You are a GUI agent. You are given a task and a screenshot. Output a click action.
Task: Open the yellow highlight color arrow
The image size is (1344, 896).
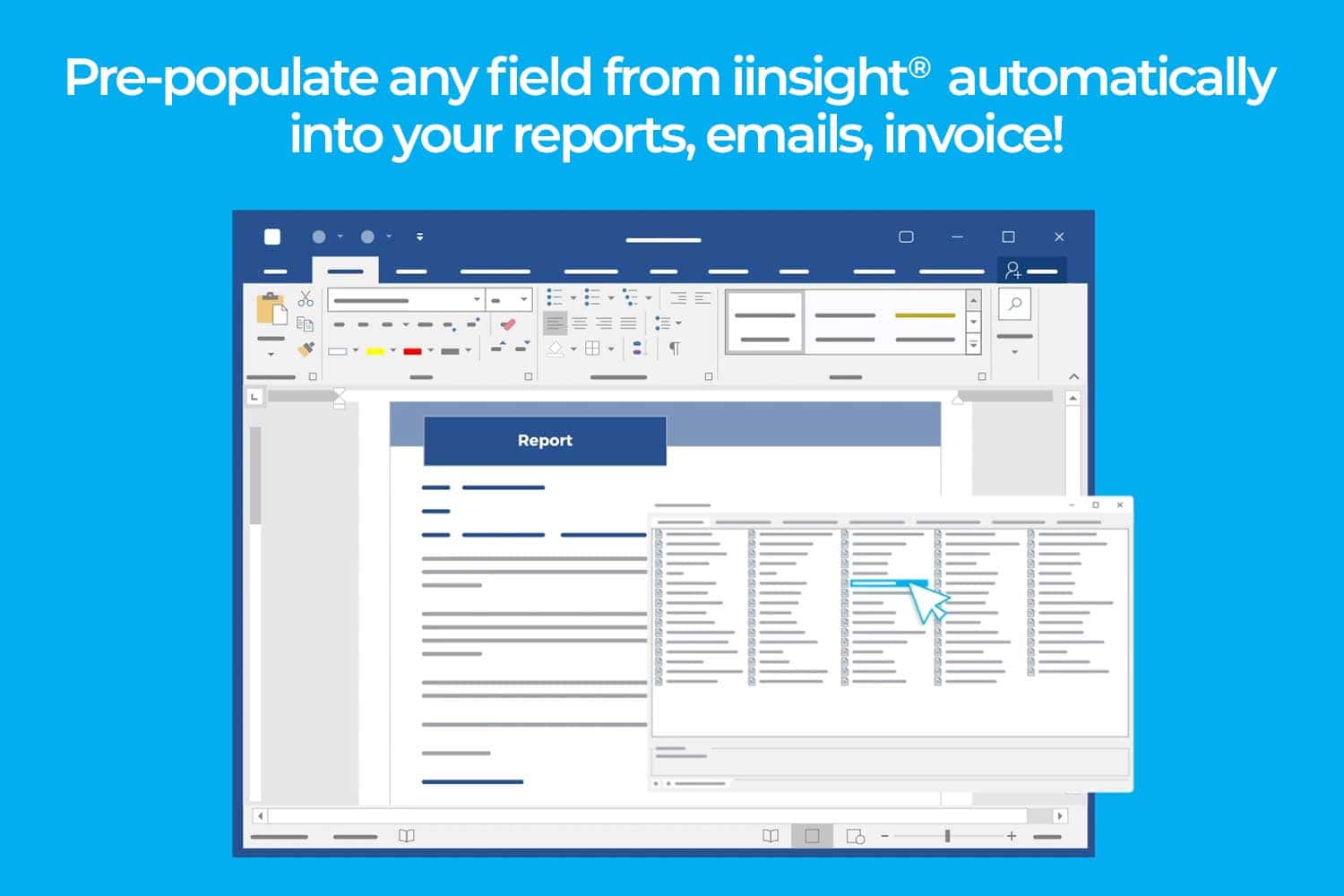coord(393,350)
